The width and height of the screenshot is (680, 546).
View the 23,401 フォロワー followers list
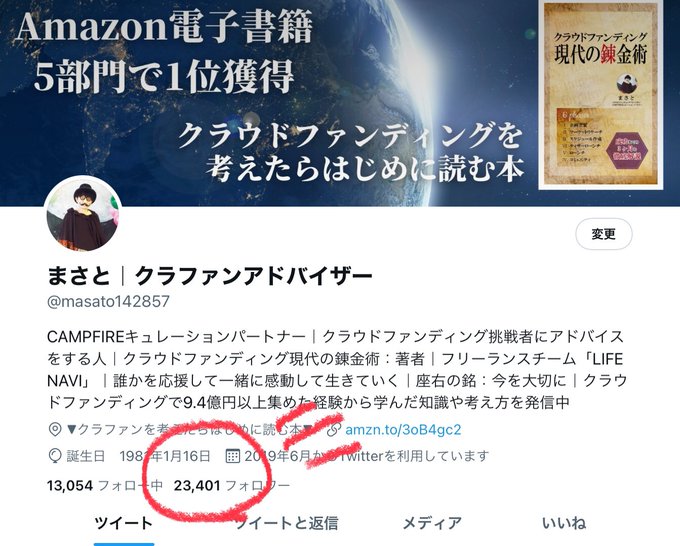pos(232,485)
